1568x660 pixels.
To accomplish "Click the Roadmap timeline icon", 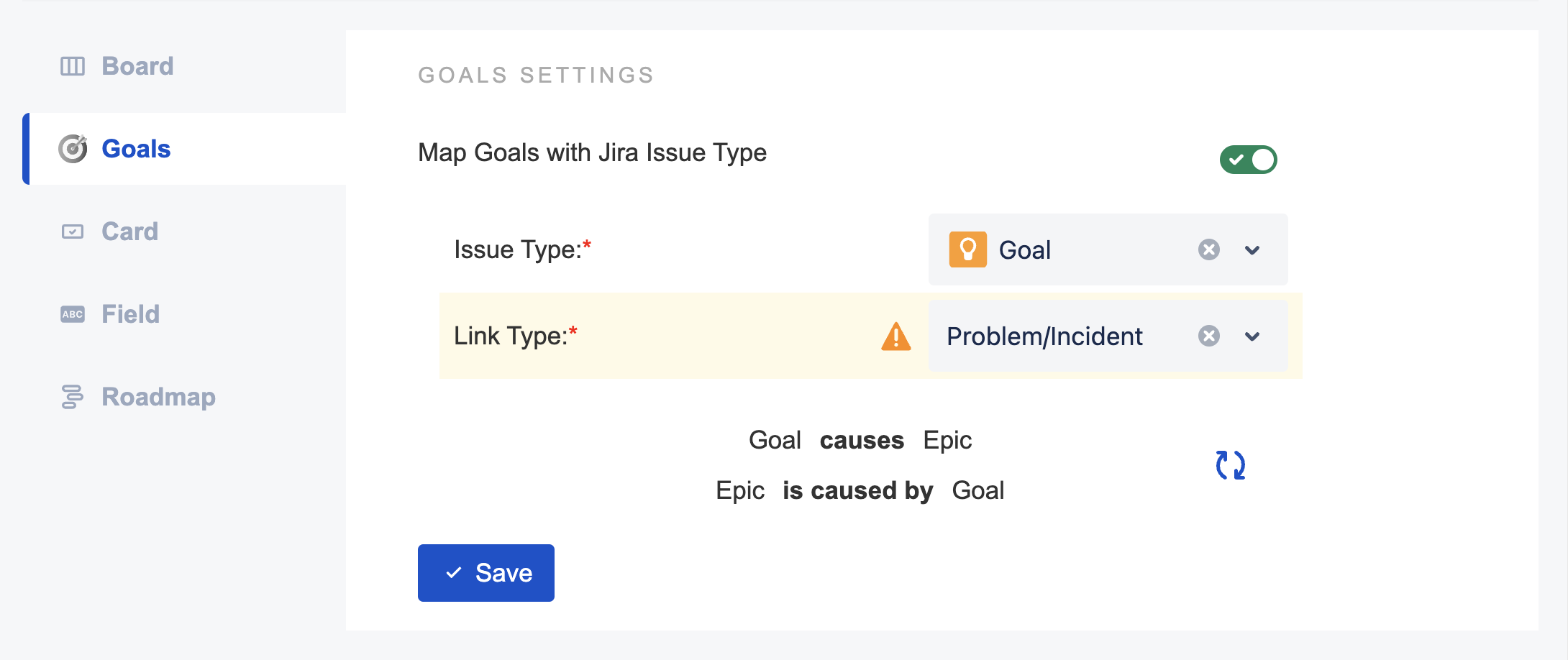I will tap(72, 397).
